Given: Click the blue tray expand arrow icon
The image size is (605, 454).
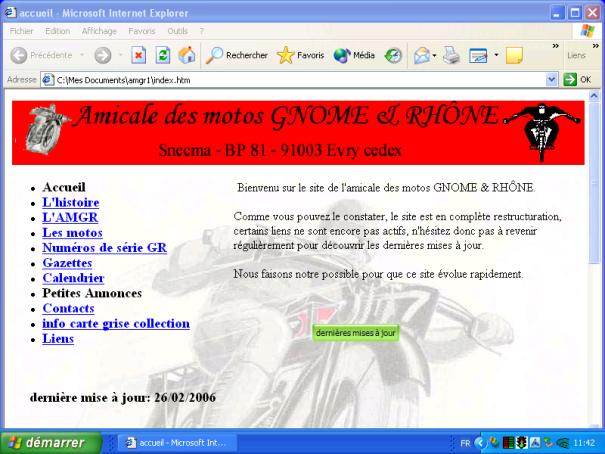Looking at the screenshot, I should coord(480,443).
